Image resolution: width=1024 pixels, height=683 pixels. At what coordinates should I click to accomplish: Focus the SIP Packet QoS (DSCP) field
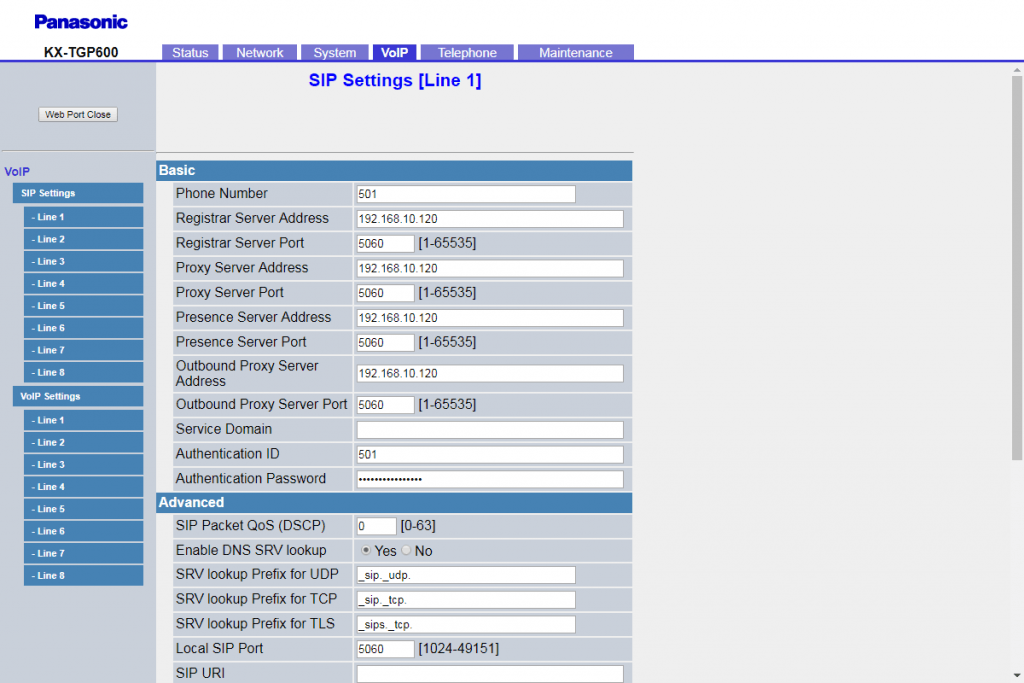point(376,526)
